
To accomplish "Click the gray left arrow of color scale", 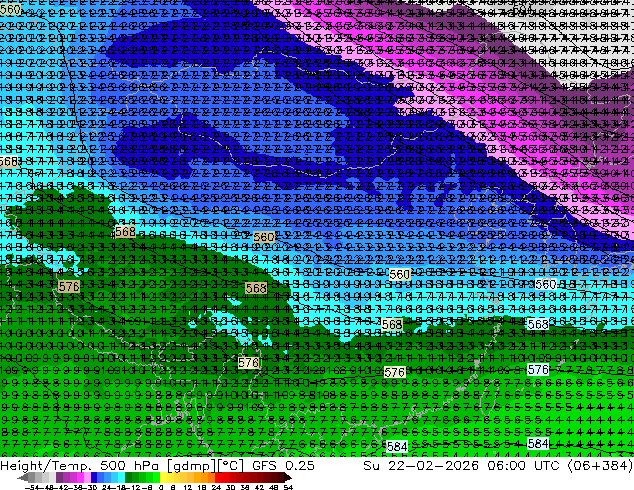I will pos(23,477).
